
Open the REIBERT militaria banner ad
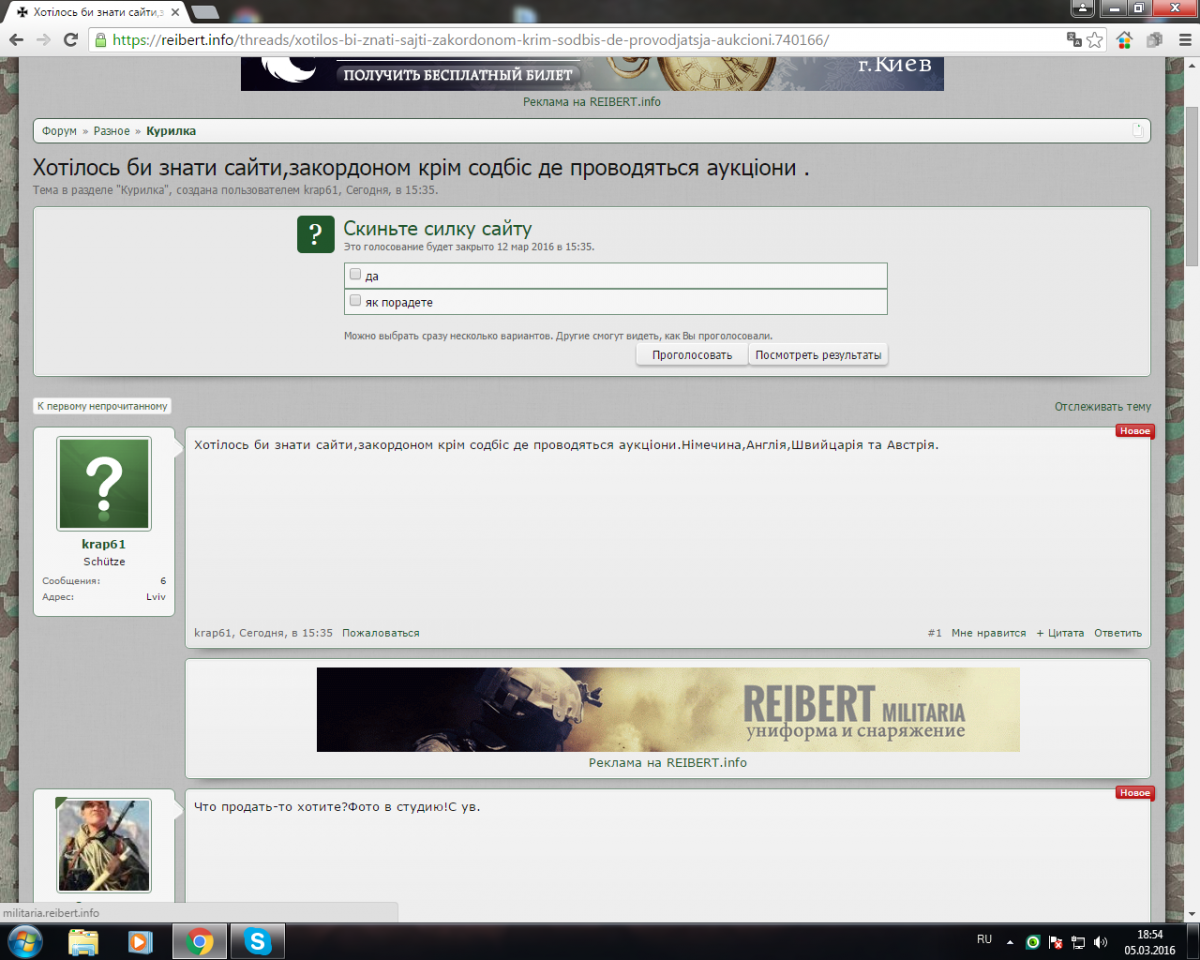[x=668, y=709]
